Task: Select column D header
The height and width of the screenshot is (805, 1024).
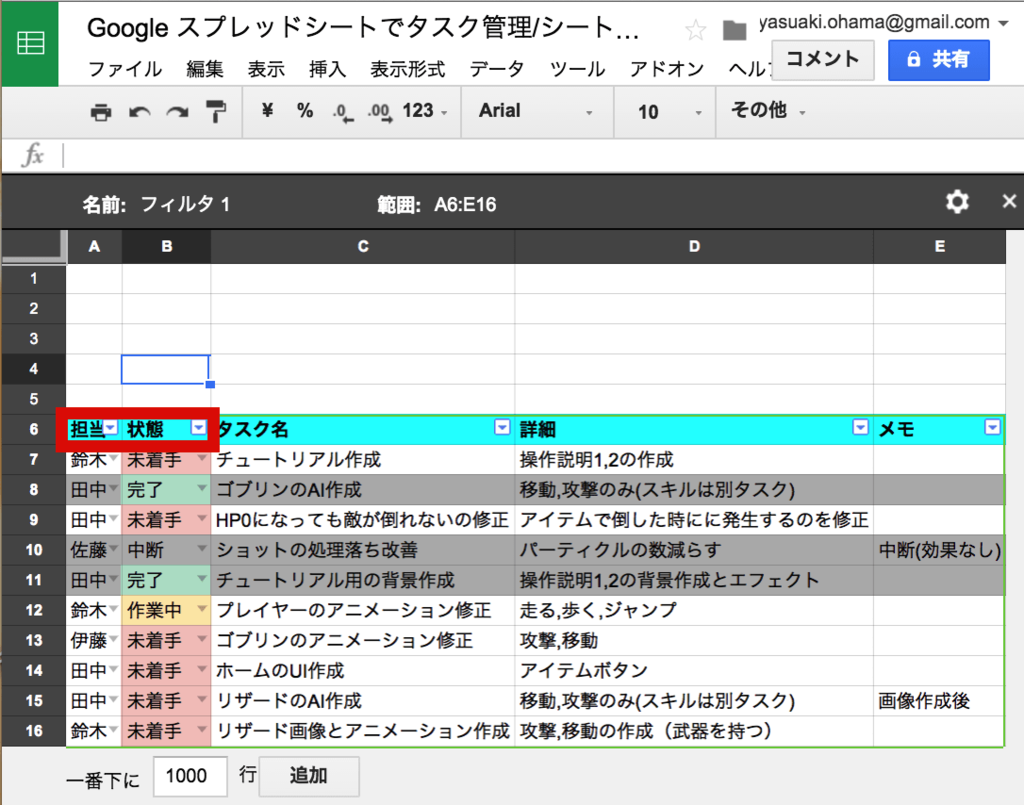Action: point(694,246)
